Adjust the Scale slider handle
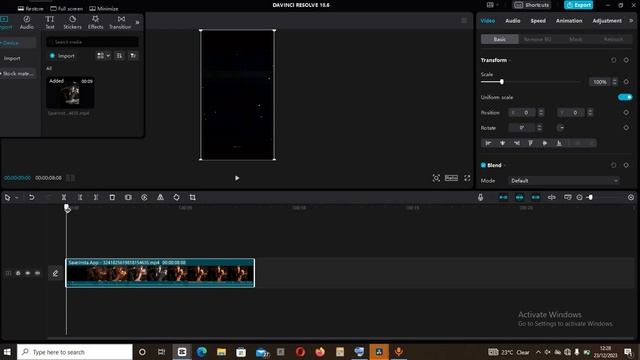This screenshot has width=640, height=360. 502,82
